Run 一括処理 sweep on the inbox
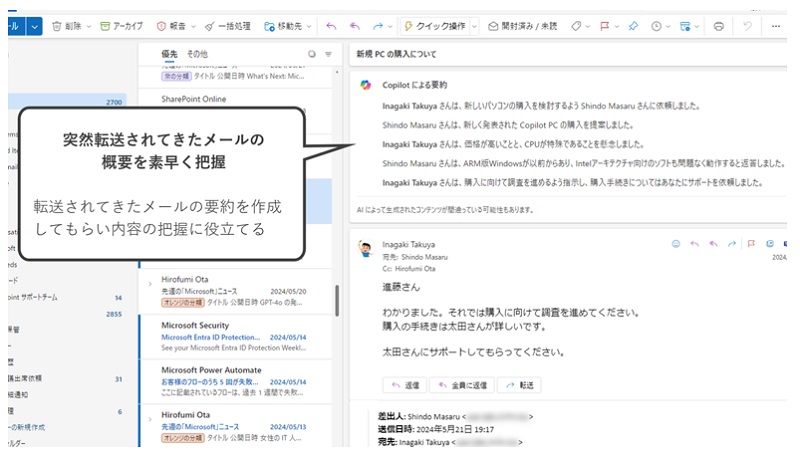 click(228, 26)
